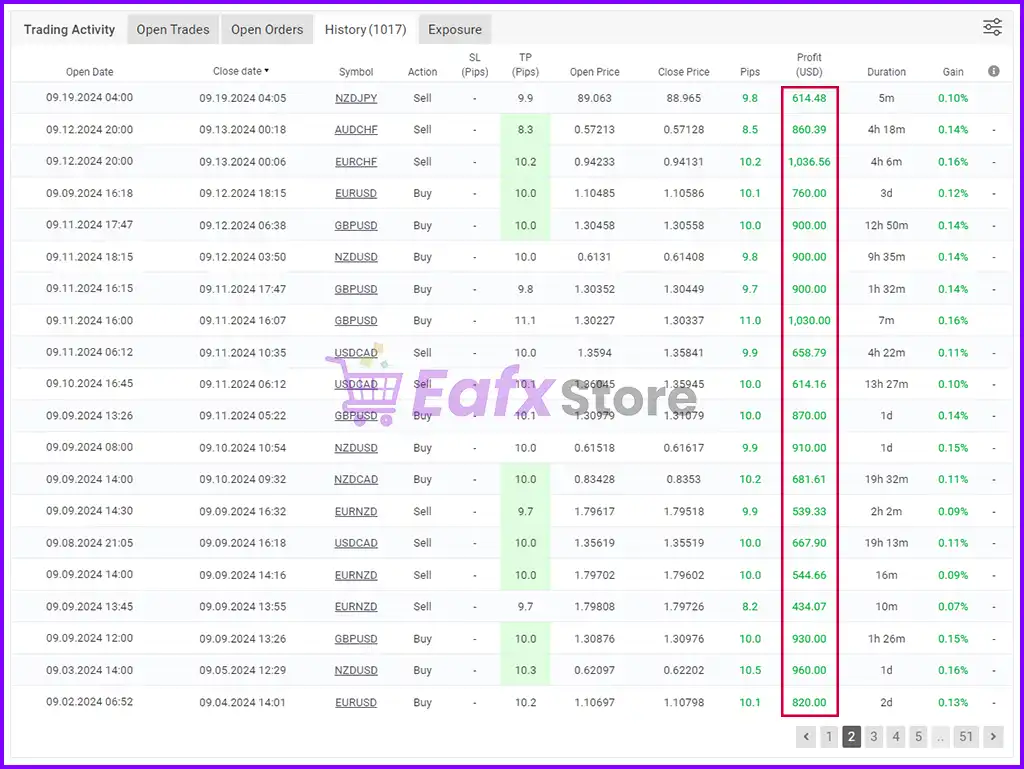1024x769 pixels.
Task: Sort by Close date column header
Action: pos(241,71)
